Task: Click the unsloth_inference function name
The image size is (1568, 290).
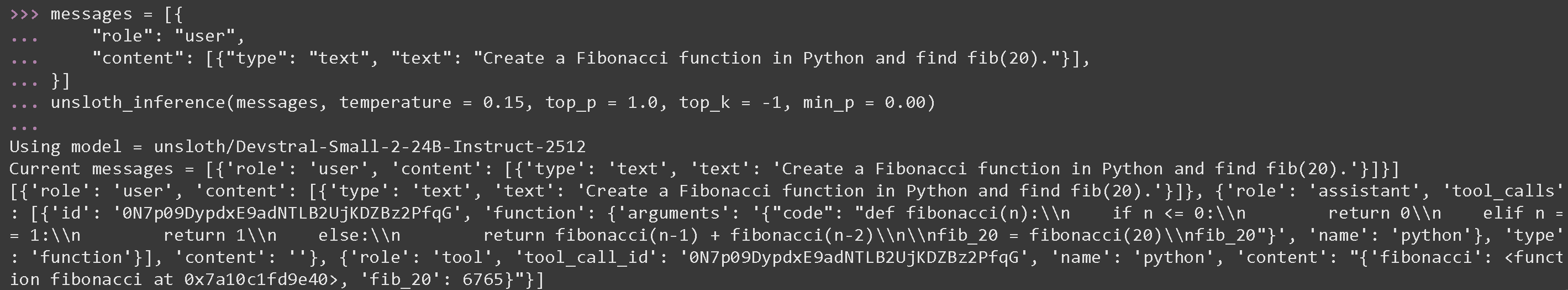Action: tap(138, 102)
